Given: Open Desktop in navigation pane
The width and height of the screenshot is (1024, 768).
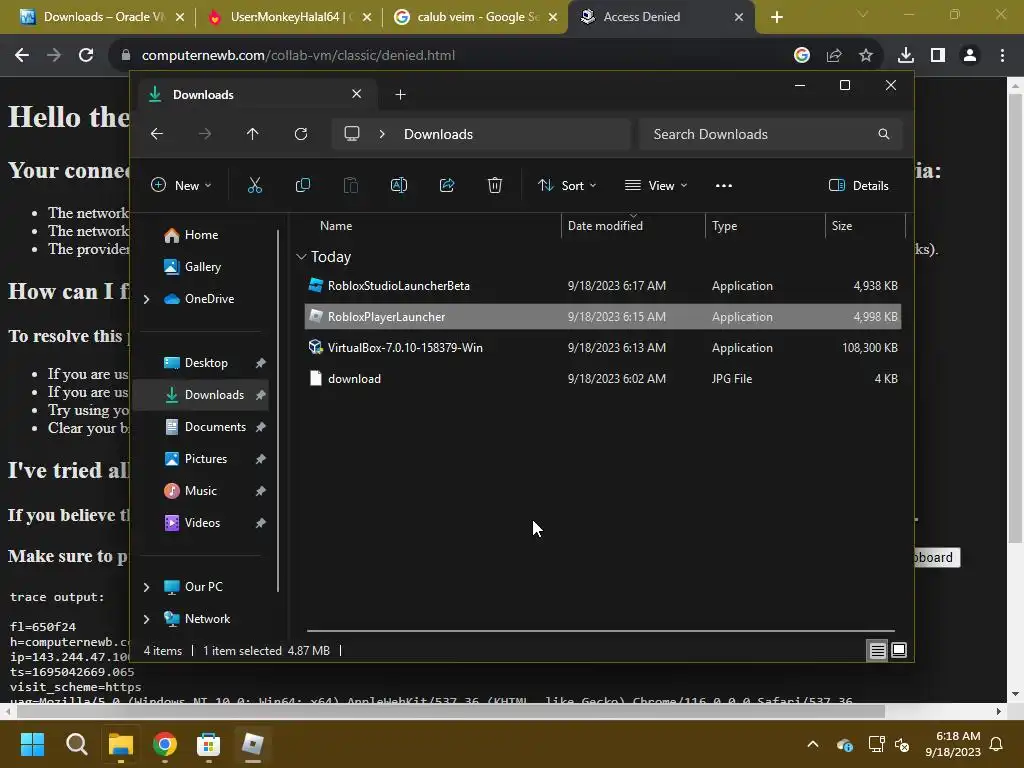Looking at the screenshot, I should pos(204,363).
